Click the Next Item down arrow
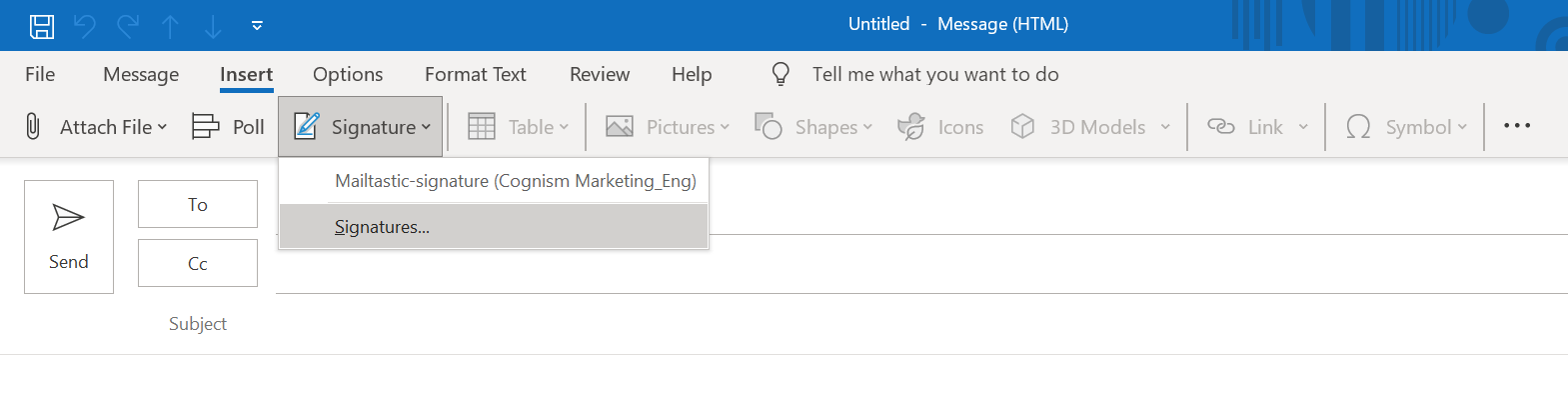 tap(213, 26)
